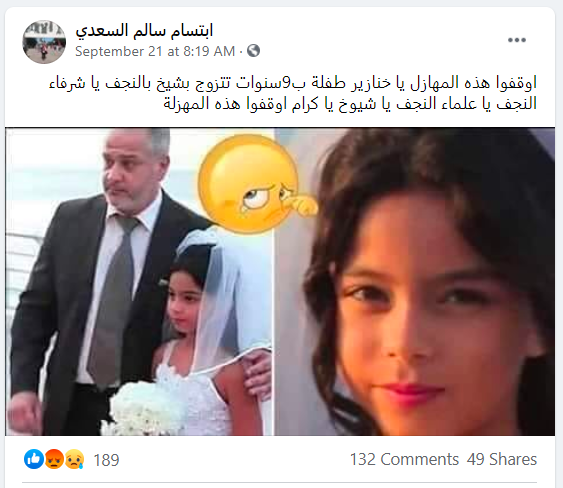Expand the 132 Comments section
This screenshot has width=563, height=488.
404,459
